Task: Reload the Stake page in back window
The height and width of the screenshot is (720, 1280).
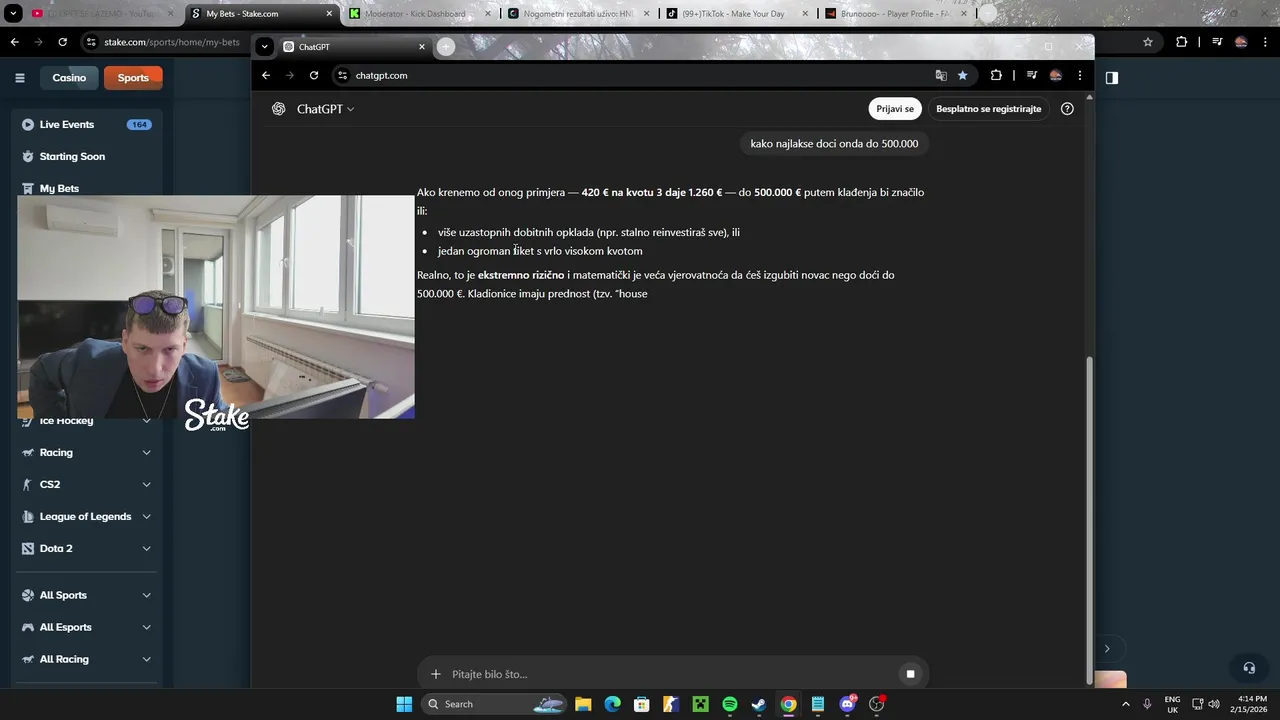Action: [x=62, y=42]
